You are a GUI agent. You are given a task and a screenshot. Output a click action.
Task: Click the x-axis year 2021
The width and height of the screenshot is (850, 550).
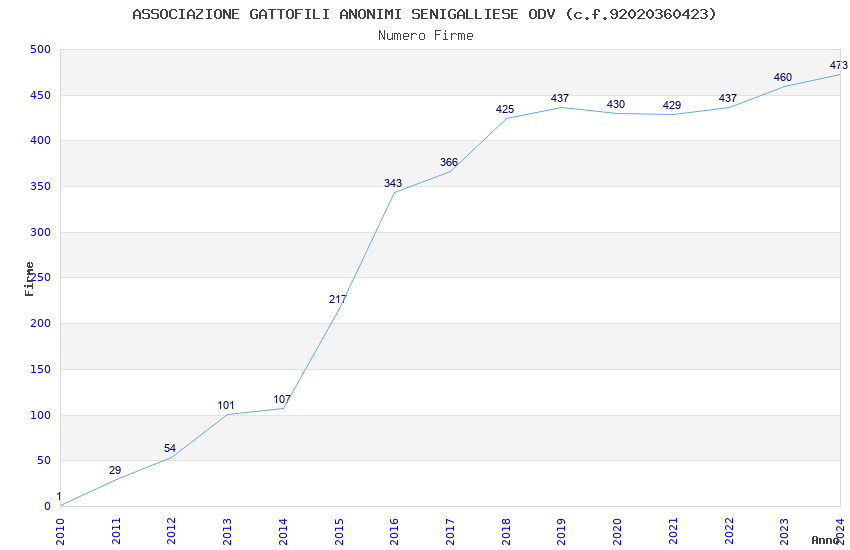pos(673,531)
